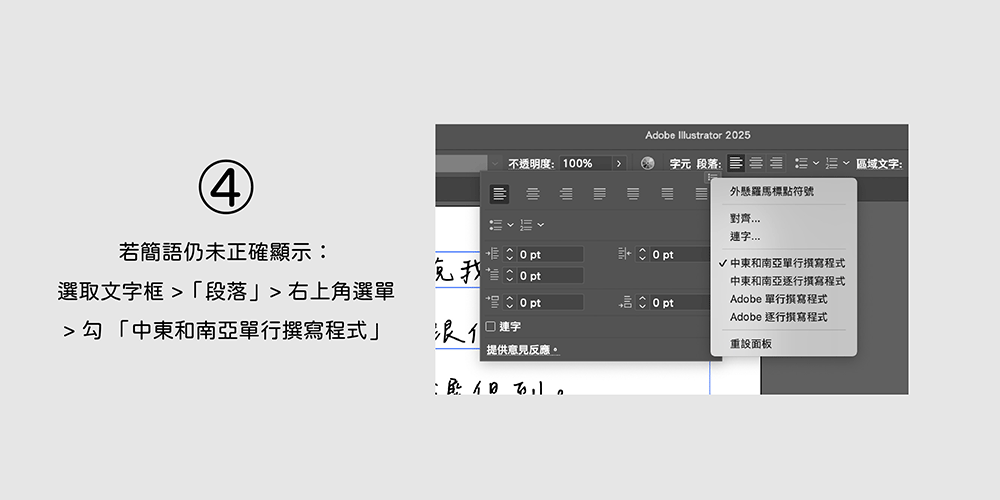Expand numbered list dropdown in top control bar

pyautogui.click(x=846, y=163)
